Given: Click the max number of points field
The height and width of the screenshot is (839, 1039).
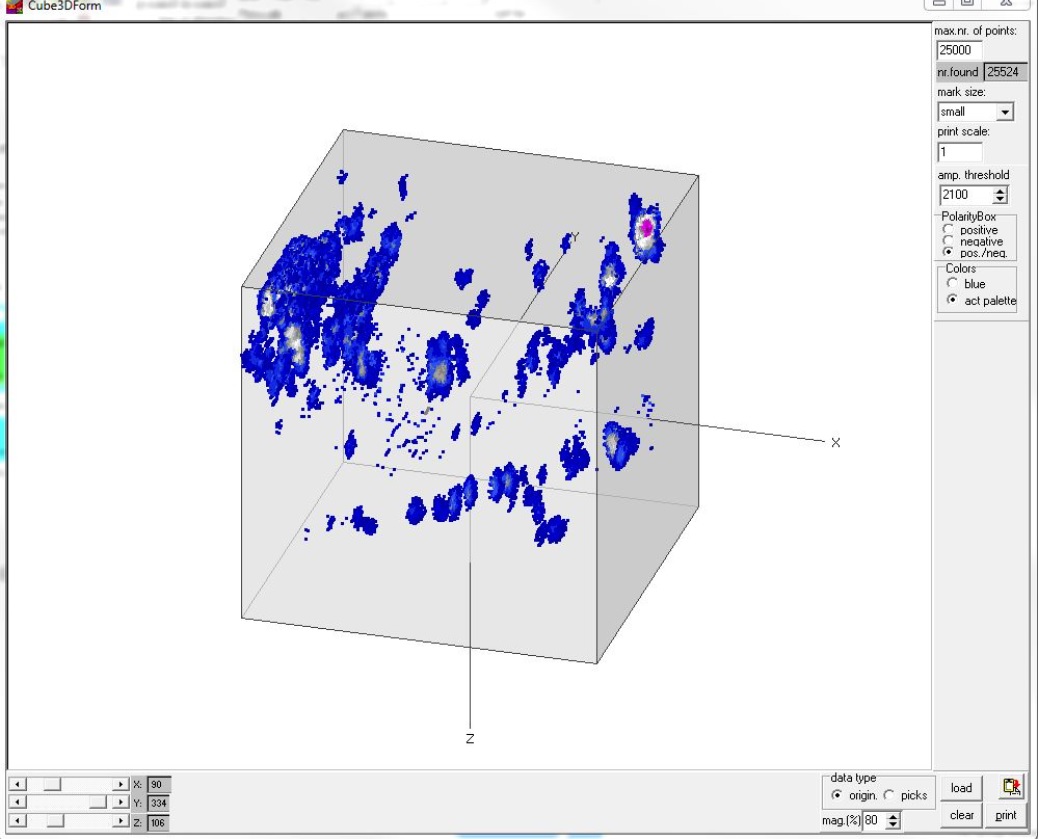Looking at the screenshot, I should (x=959, y=50).
